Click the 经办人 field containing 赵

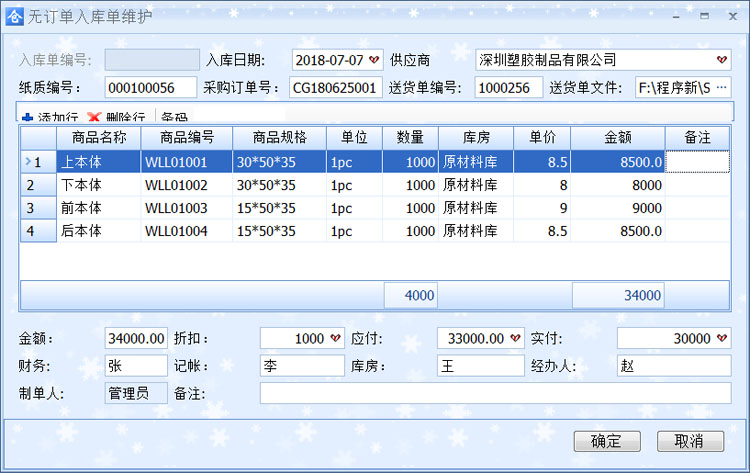[674, 366]
